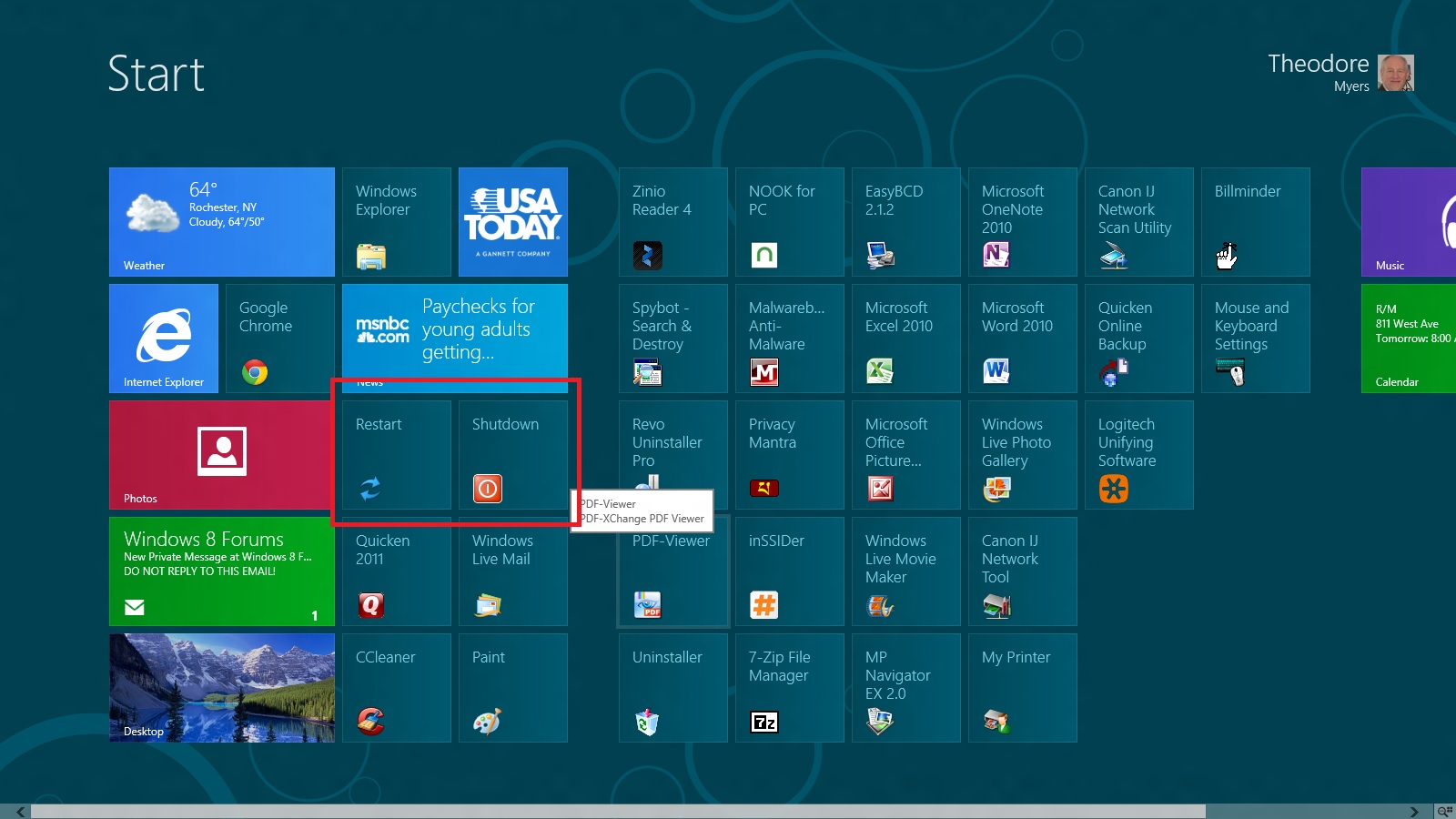Launch Google Chrome

point(278,338)
